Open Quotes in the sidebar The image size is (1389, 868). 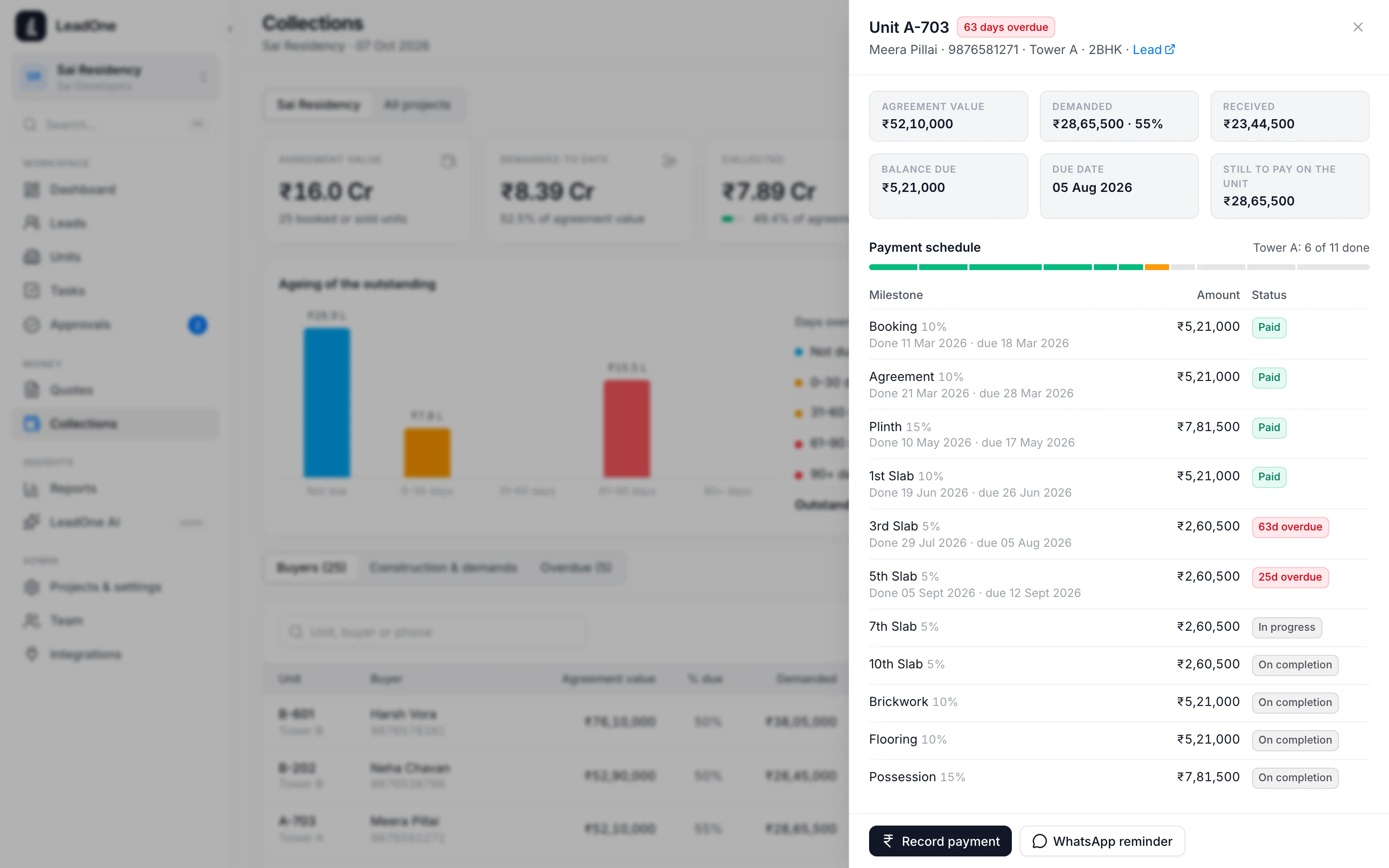(115, 391)
